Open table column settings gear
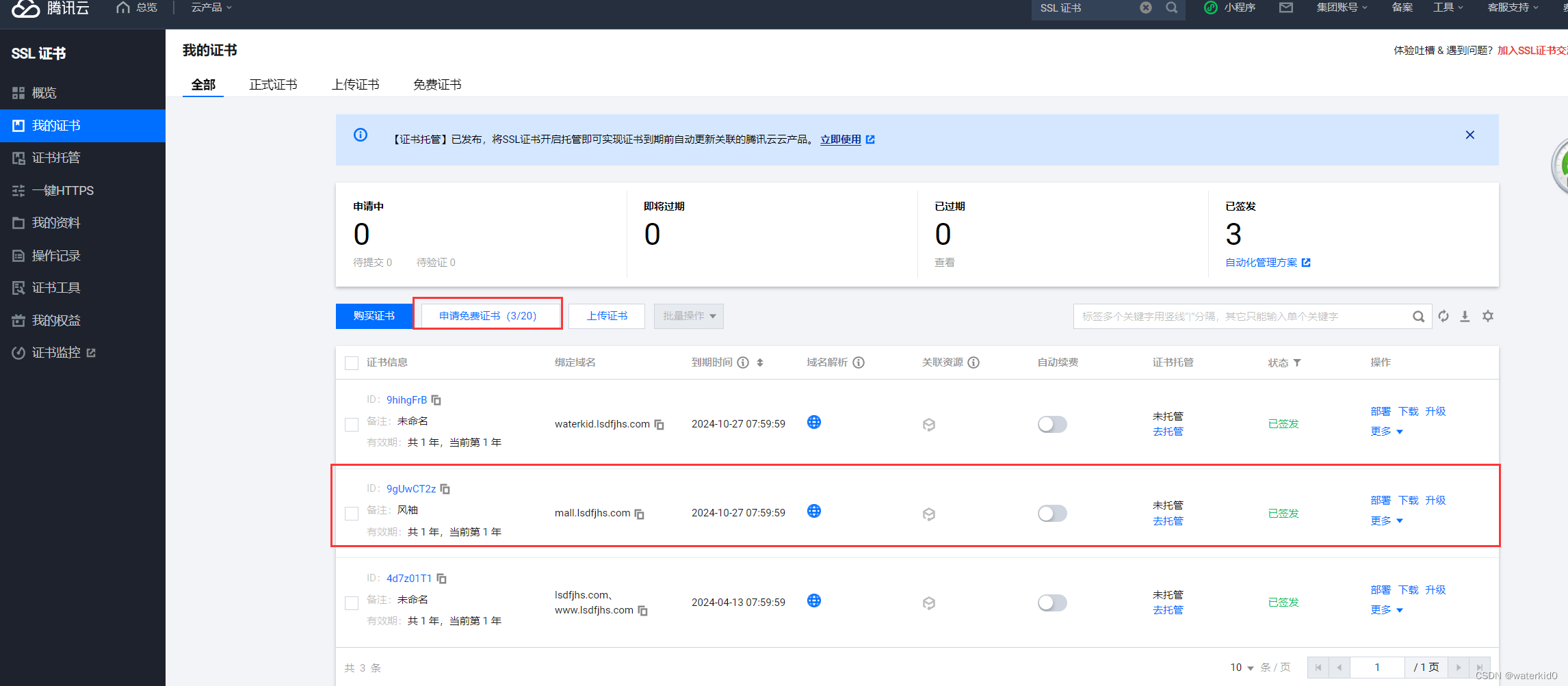Viewport: 1568px width, 686px height. [x=1488, y=316]
